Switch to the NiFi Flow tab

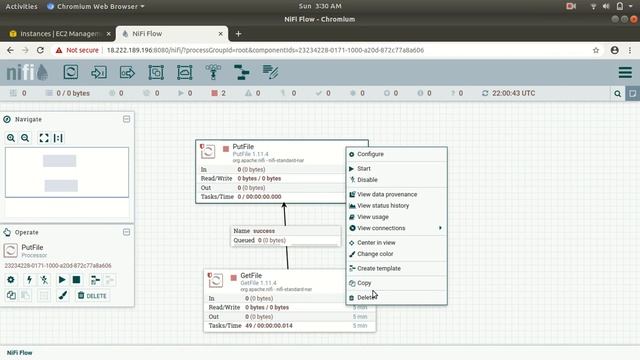click(x=171, y=34)
